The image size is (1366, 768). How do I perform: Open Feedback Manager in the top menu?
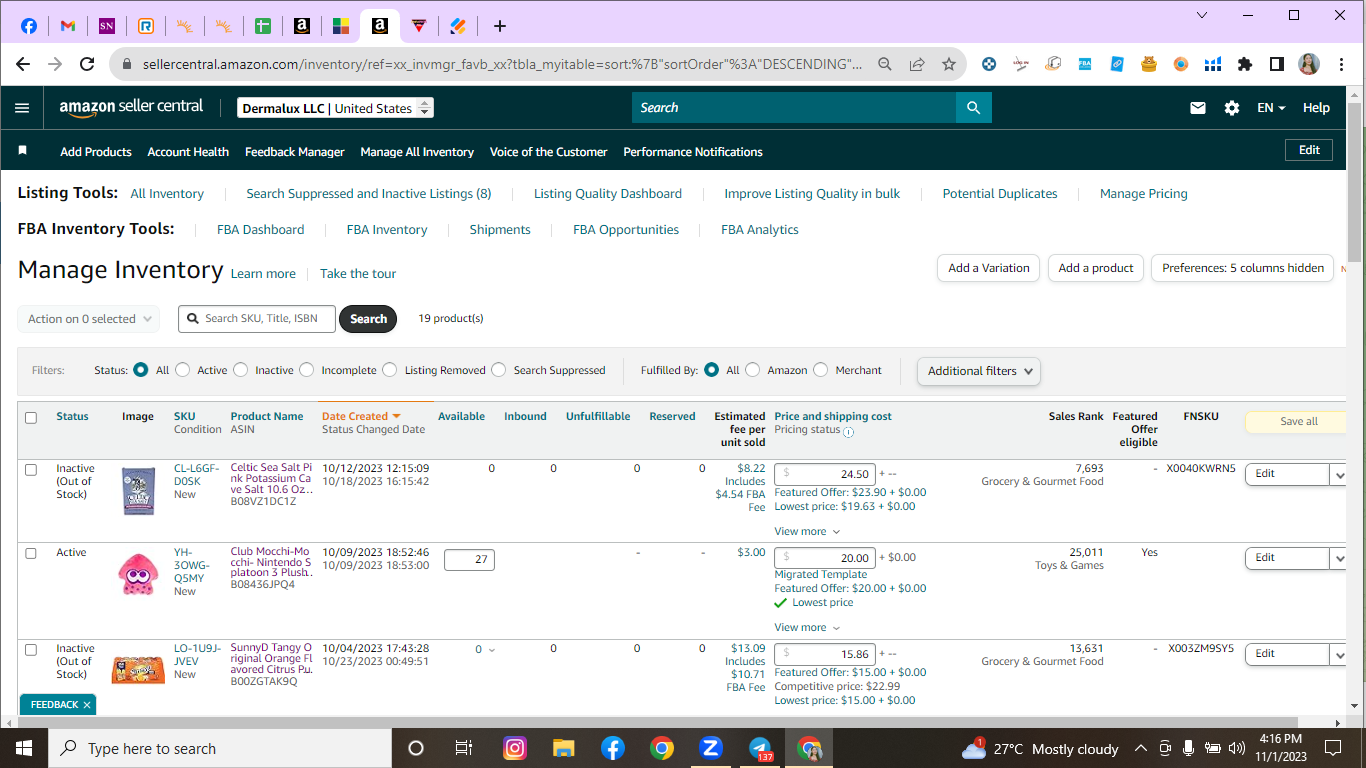295,152
